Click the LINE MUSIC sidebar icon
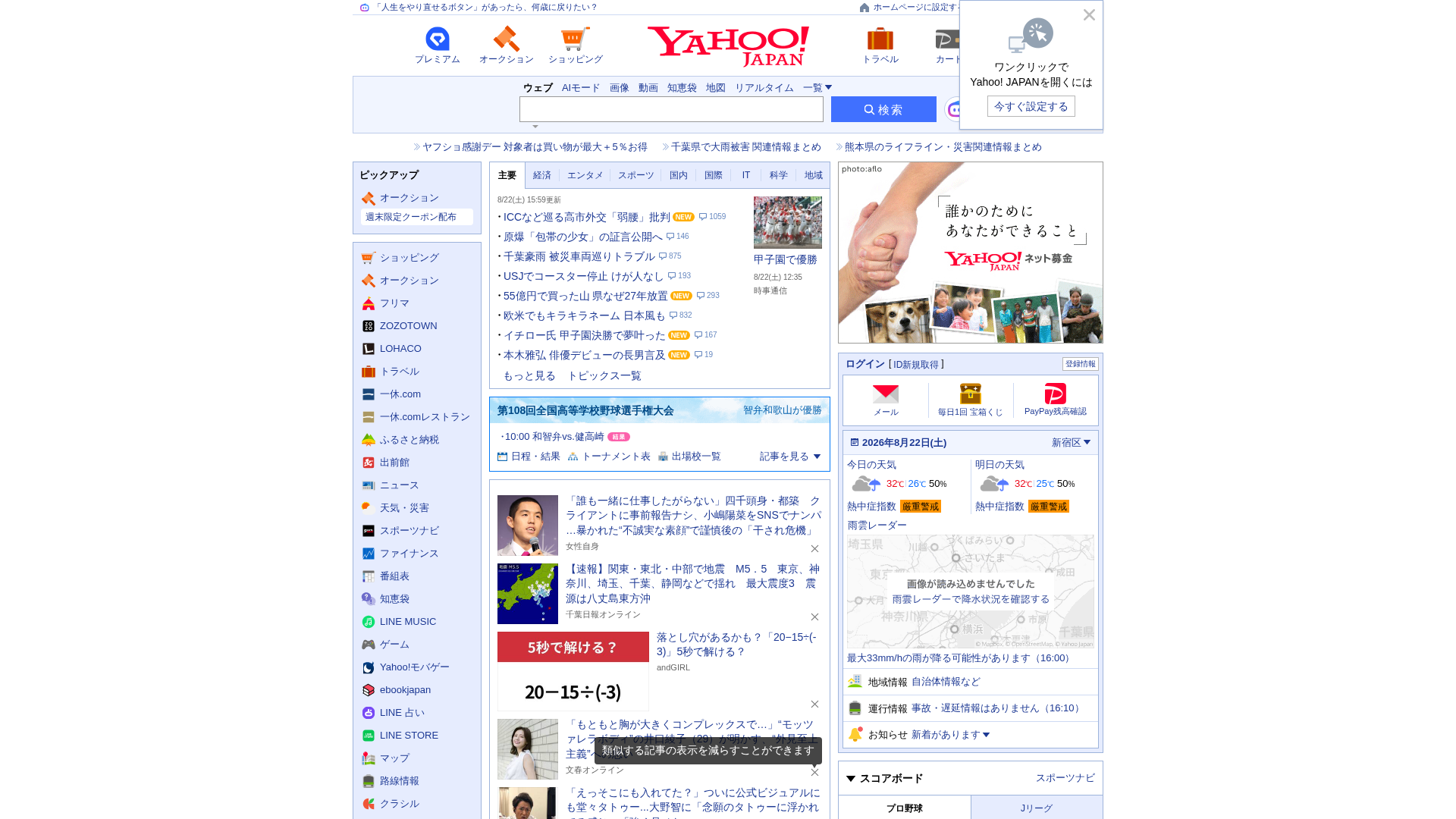The image size is (1456, 819). tap(369, 622)
